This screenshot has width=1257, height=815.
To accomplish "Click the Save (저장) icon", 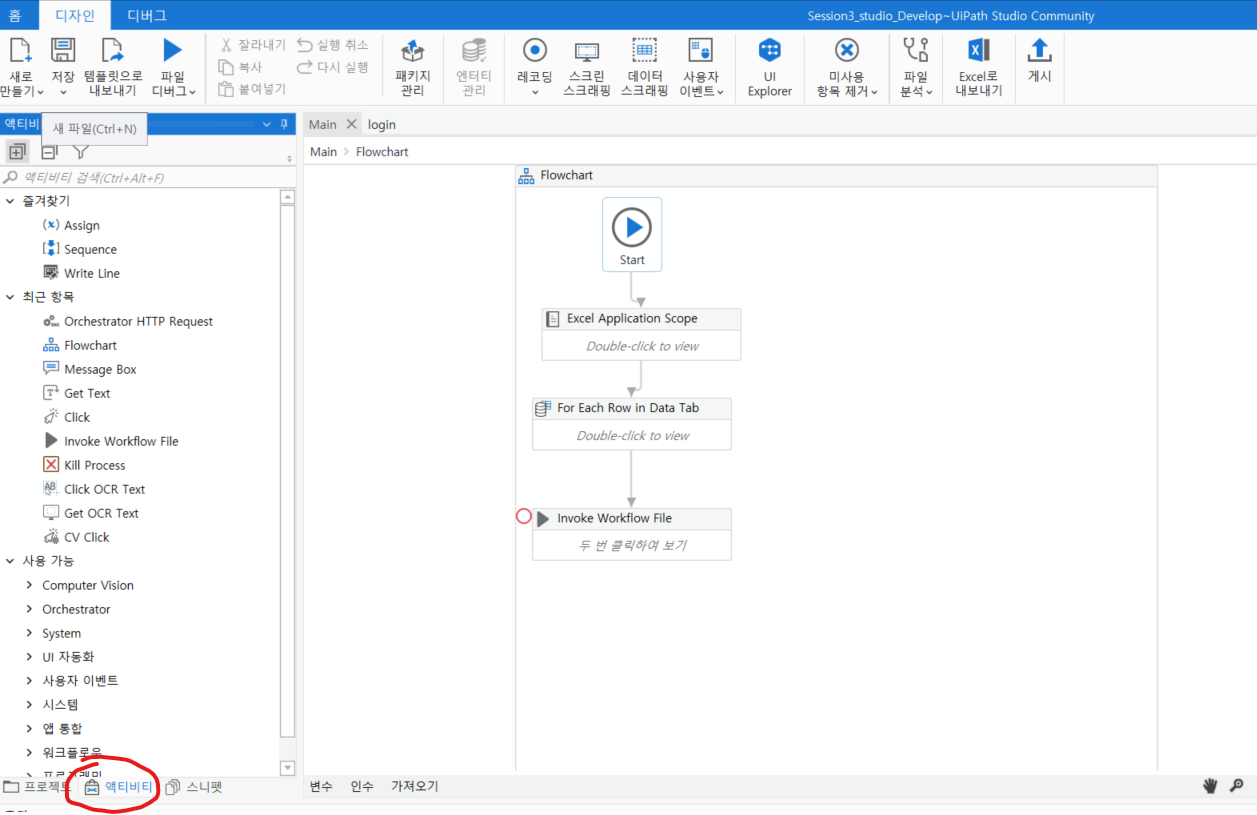I will coord(63,50).
